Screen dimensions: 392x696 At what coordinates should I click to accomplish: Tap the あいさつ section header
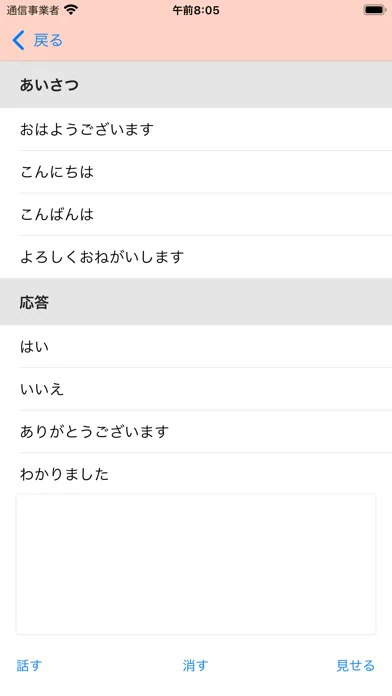pyautogui.click(x=196, y=84)
